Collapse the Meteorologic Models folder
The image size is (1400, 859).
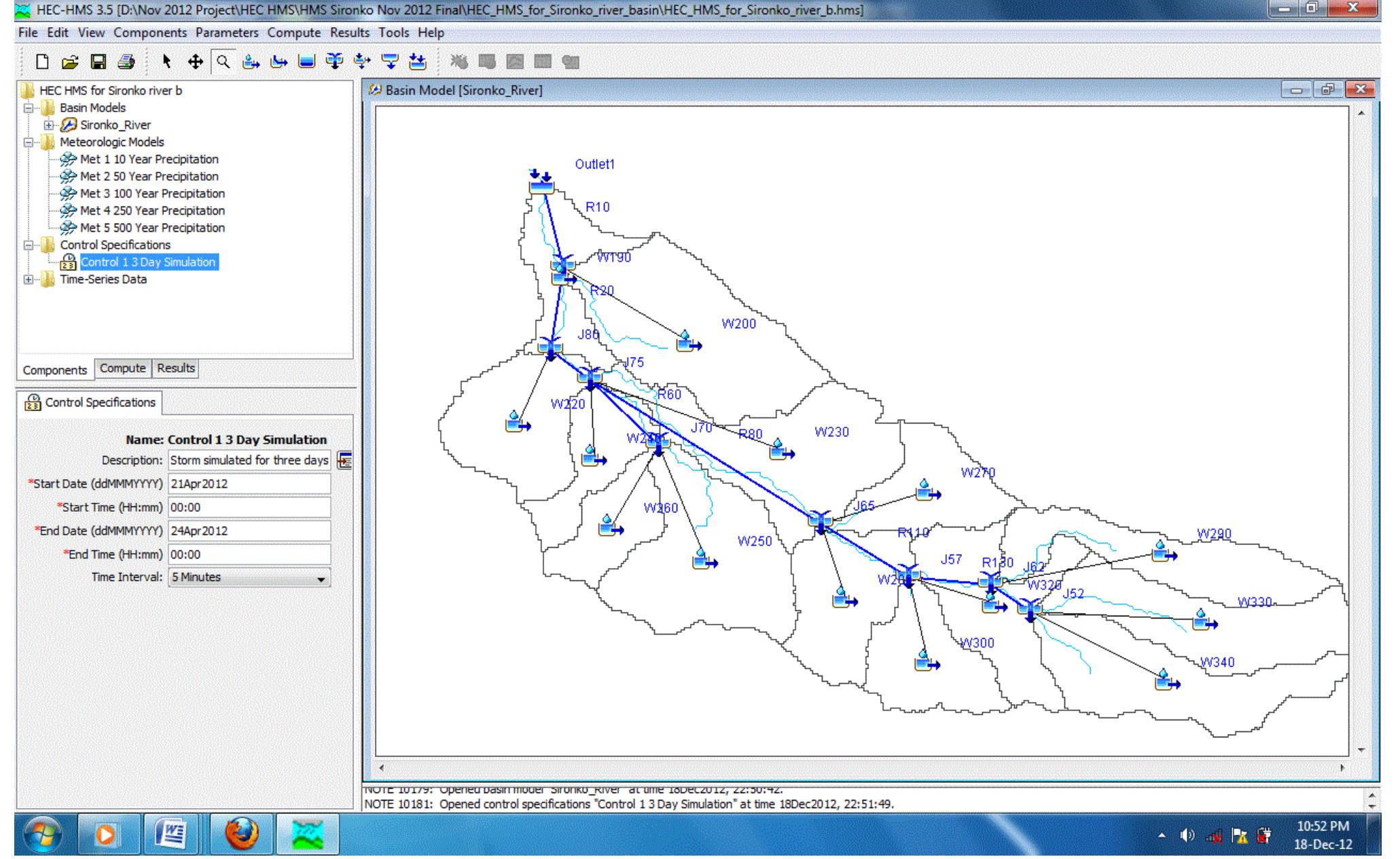pyautogui.click(x=29, y=143)
